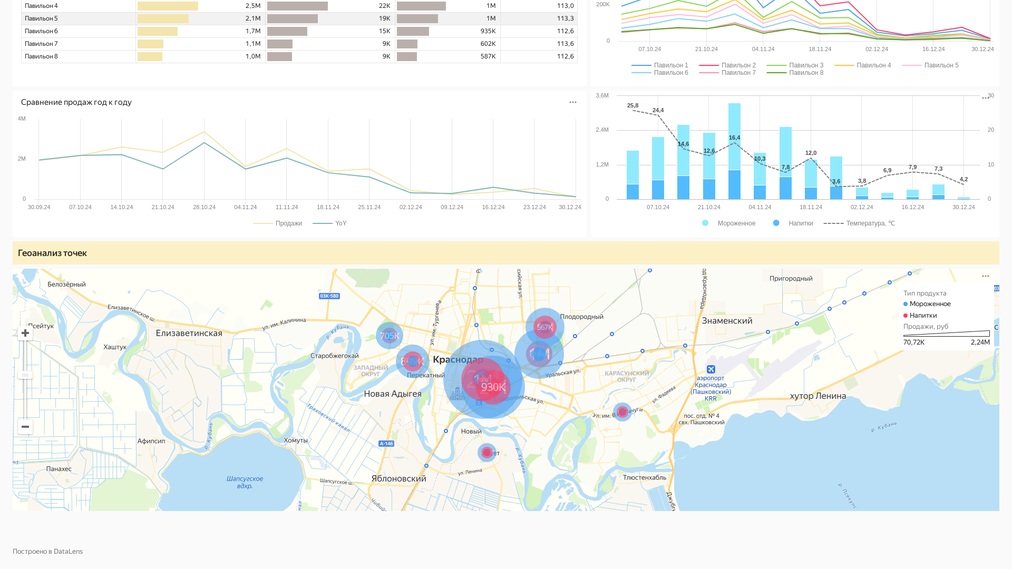Select the Павильон 5 table row
The image size is (1012, 569).
pos(41,18)
